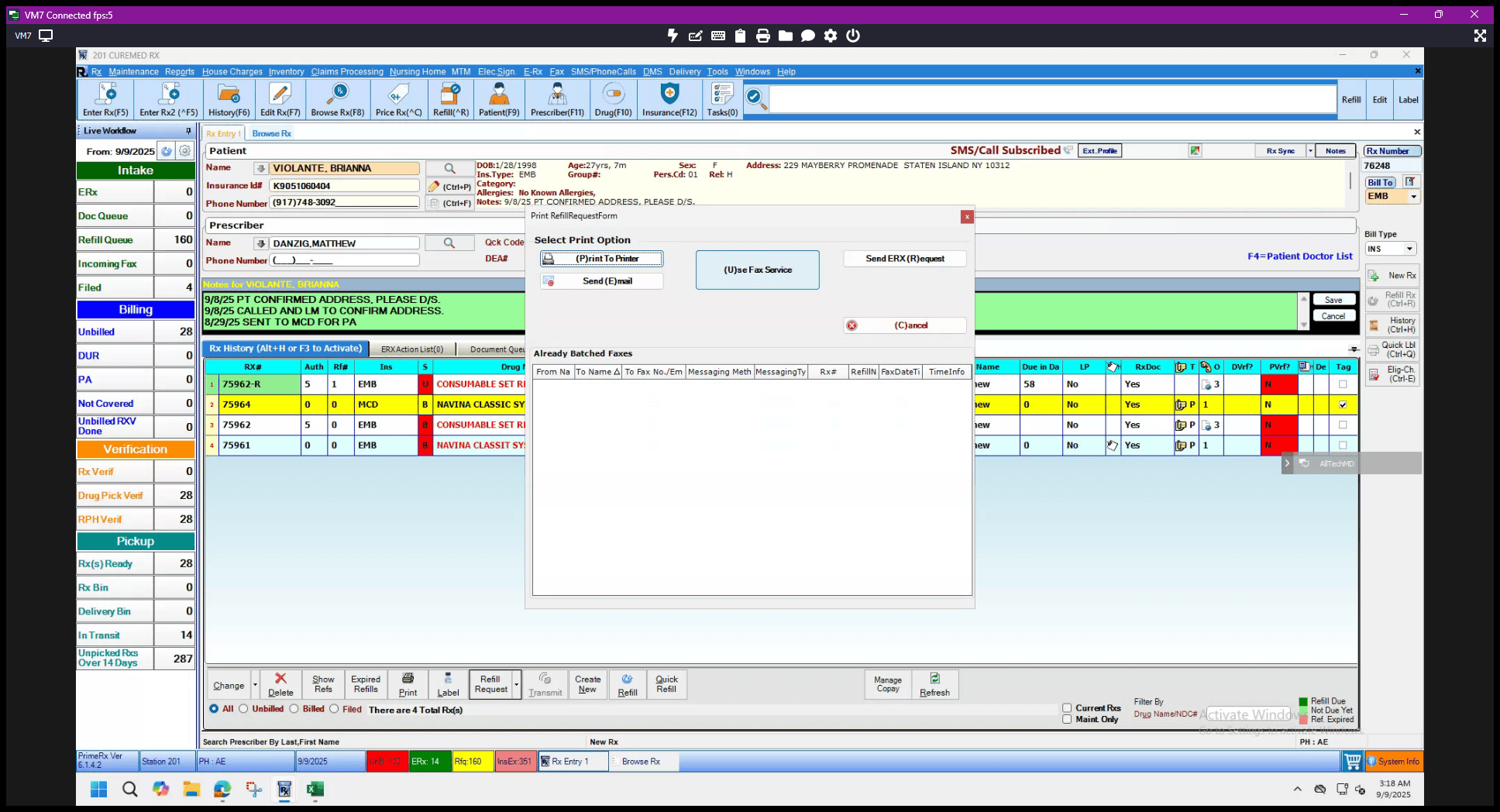The image size is (1500, 812).
Task: Select the Unbilled radio button
Action: click(243, 709)
